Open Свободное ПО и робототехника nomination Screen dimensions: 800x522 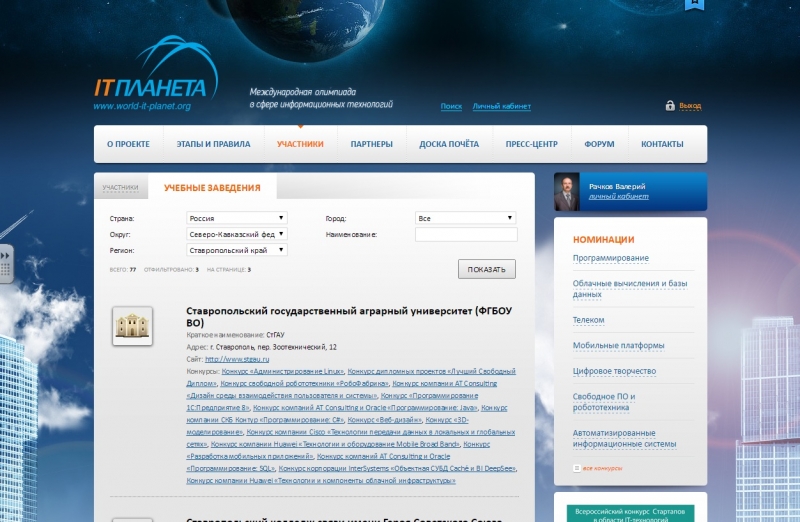tap(604, 402)
